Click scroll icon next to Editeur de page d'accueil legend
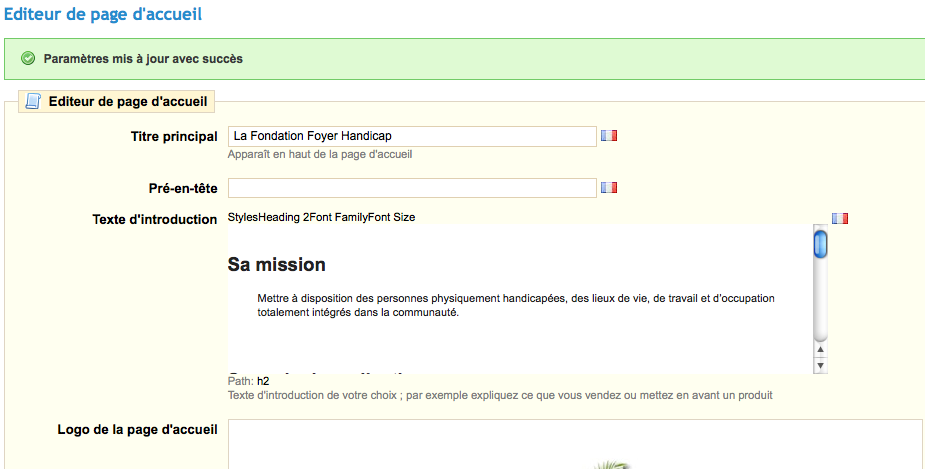The width and height of the screenshot is (925, 469). click(33, 101)
